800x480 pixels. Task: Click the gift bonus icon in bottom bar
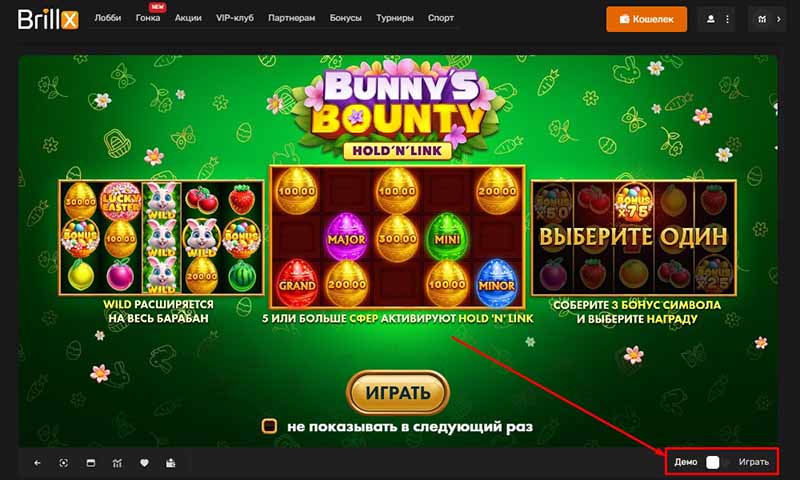pyautogui.click(x=171, y=463)
